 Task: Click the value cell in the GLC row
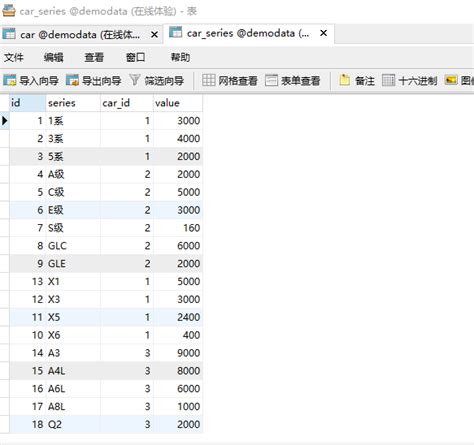[x=178, y=246]
